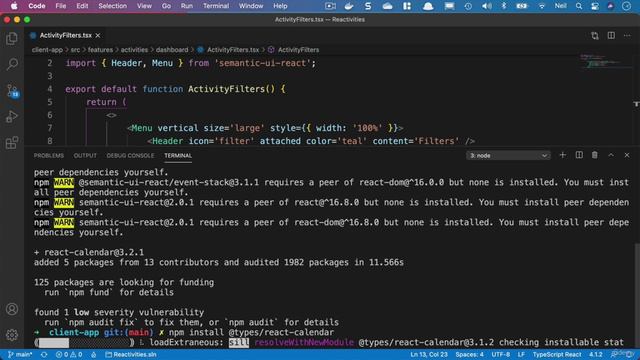The image size is (640, 360).
Task: Change the LF end-of-line sequence
Action: click(521, 355)
